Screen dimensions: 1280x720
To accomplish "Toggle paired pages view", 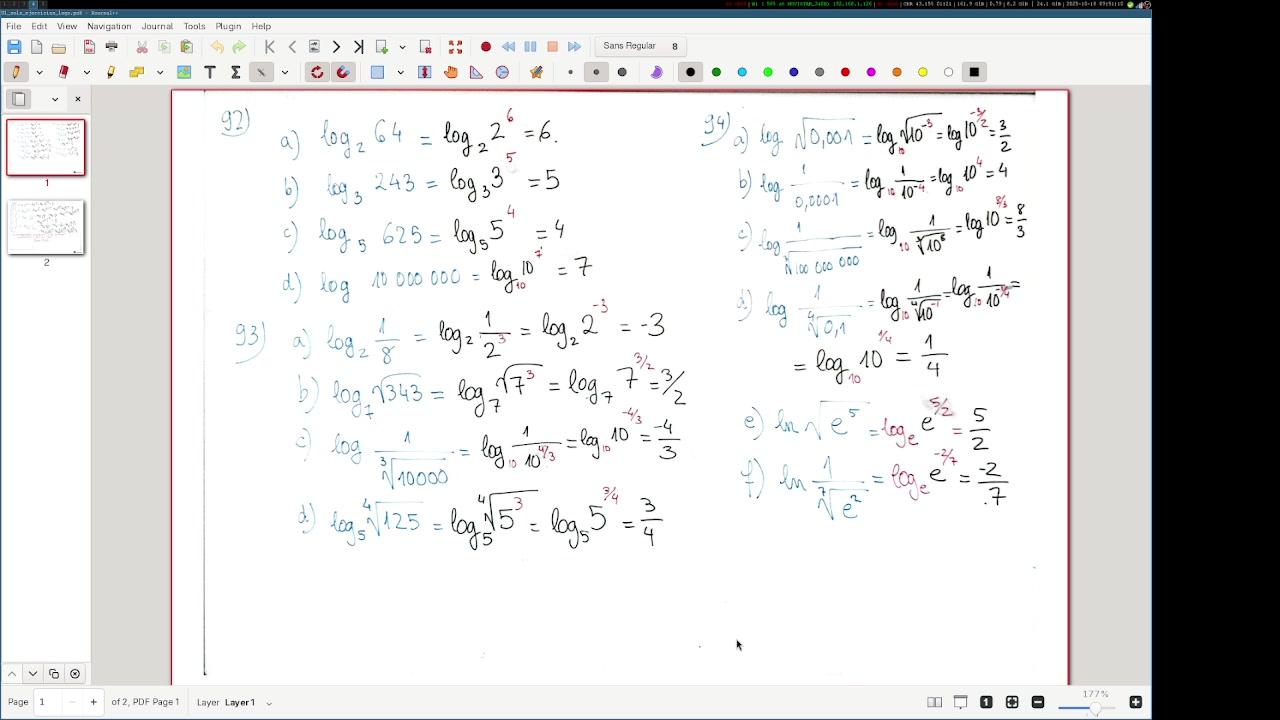I will 934,702.
